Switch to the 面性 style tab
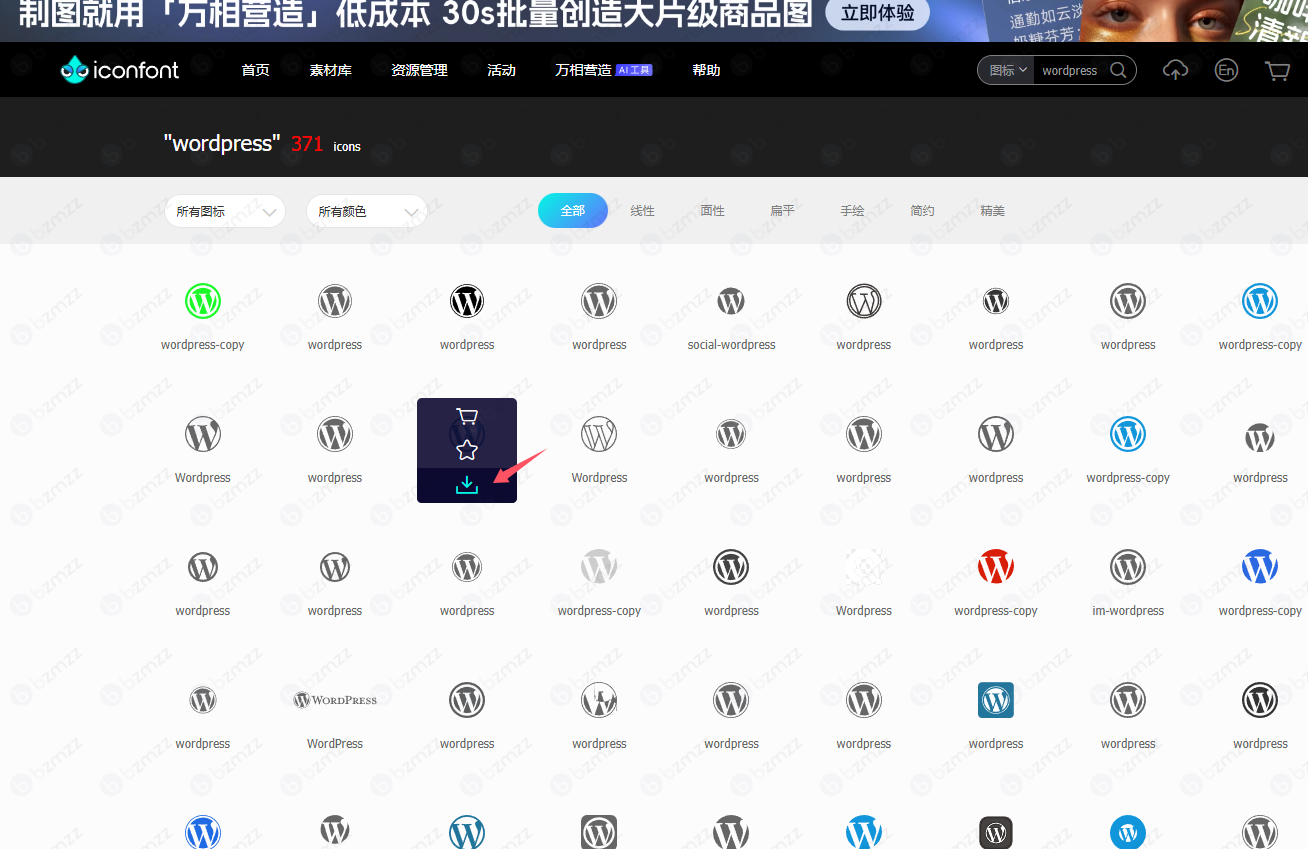 [713, 211]
